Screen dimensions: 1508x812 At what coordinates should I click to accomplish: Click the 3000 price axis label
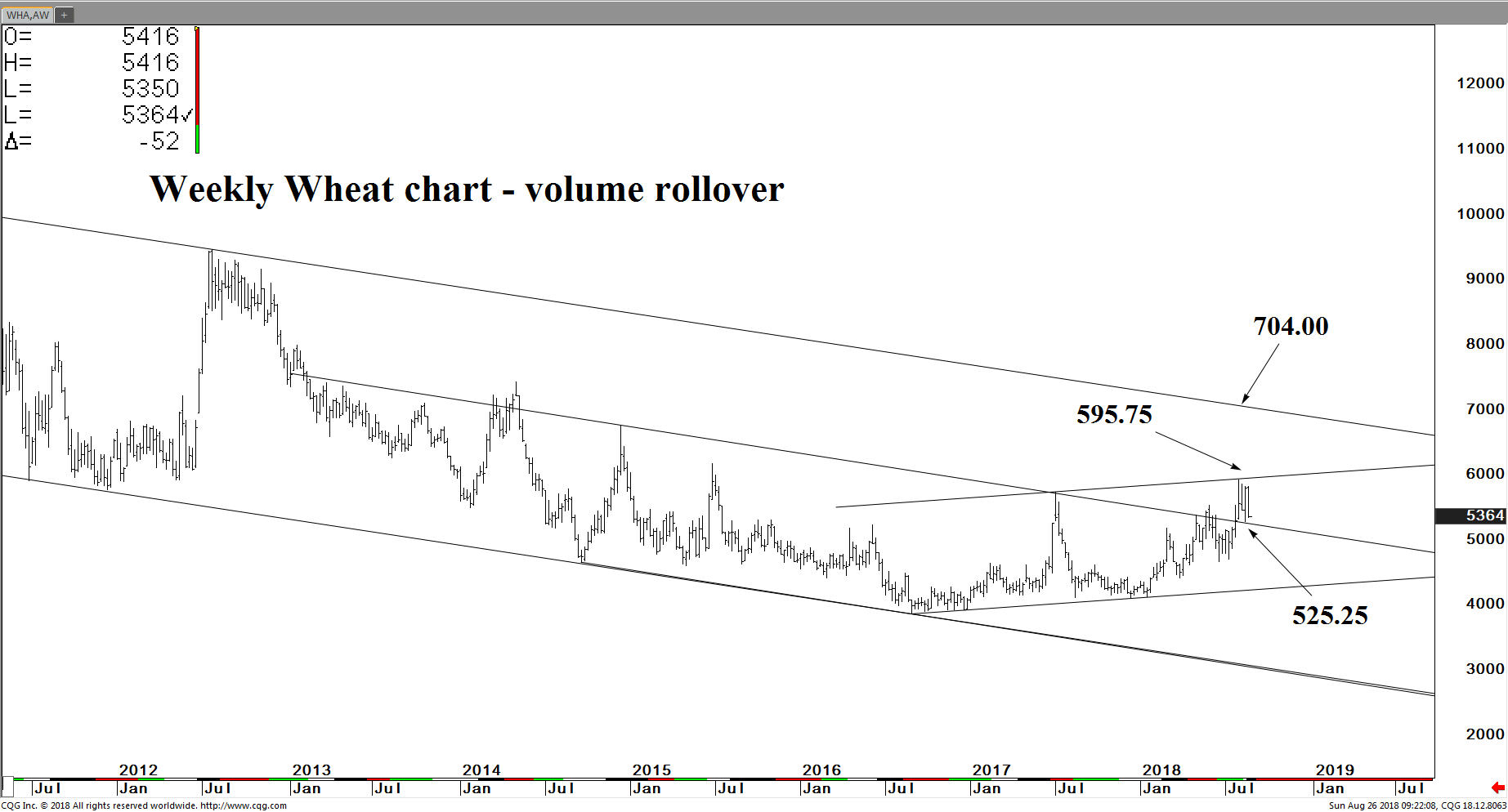pos(1485,669)
